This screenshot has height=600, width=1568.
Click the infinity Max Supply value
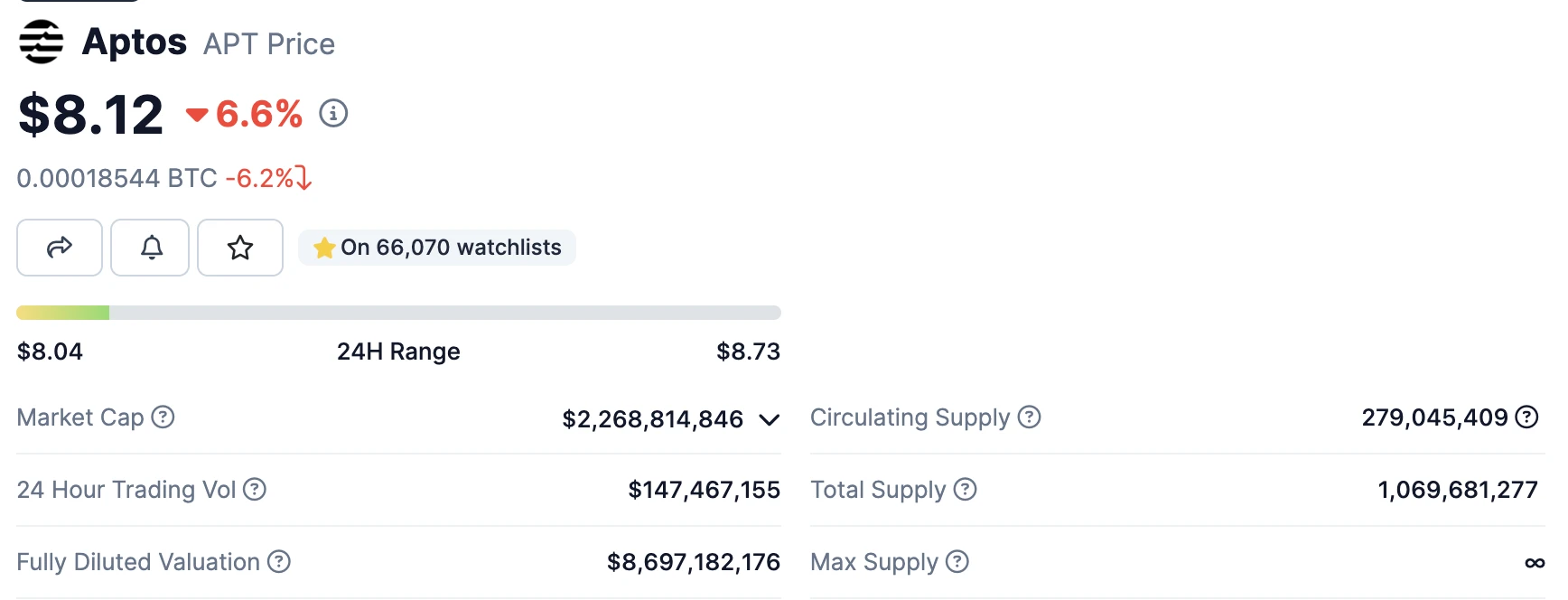(1534, 563)
